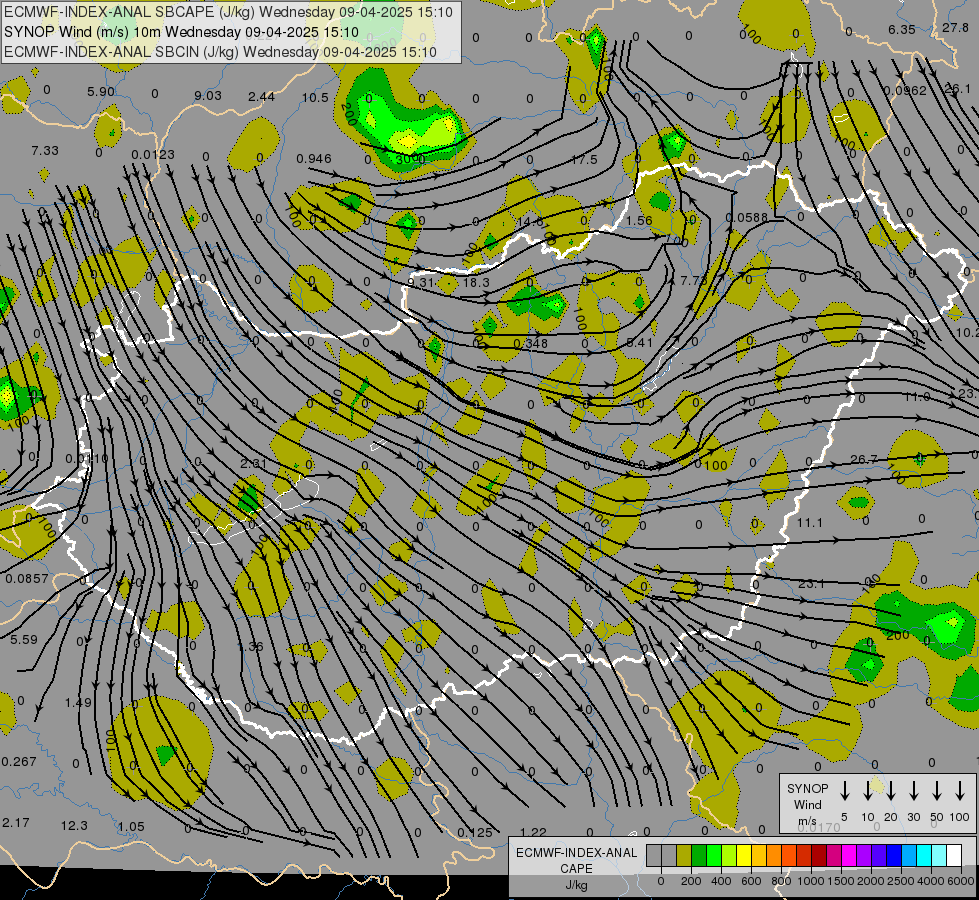The image size is (979, 900).
Task: Click the contour label 300 on green CAPE area
Action: pos(406,159)
